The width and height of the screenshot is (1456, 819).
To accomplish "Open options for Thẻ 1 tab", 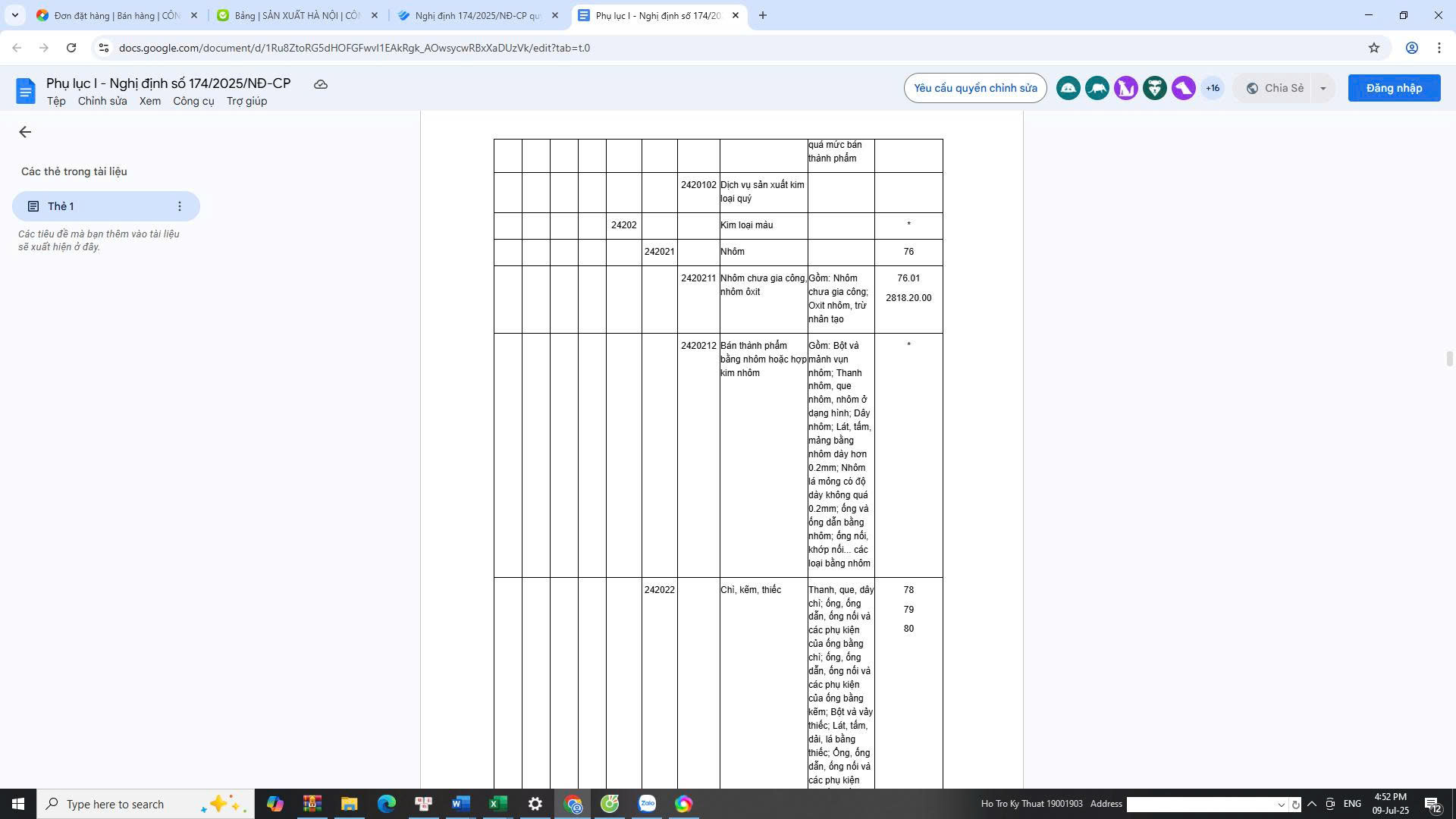I will coord(180,206).
